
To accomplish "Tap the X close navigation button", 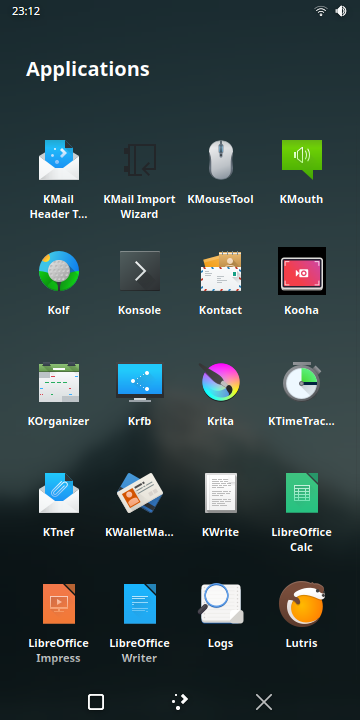I will 264,702.
